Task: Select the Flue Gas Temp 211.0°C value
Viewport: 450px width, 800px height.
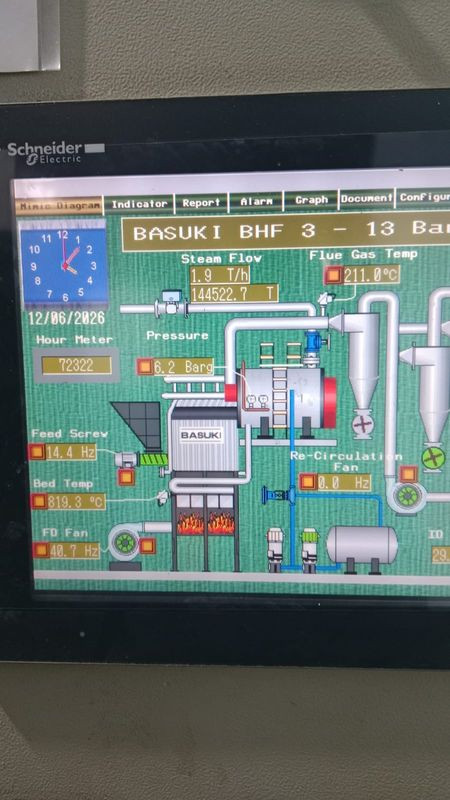Action: click(x=370, y=276)
